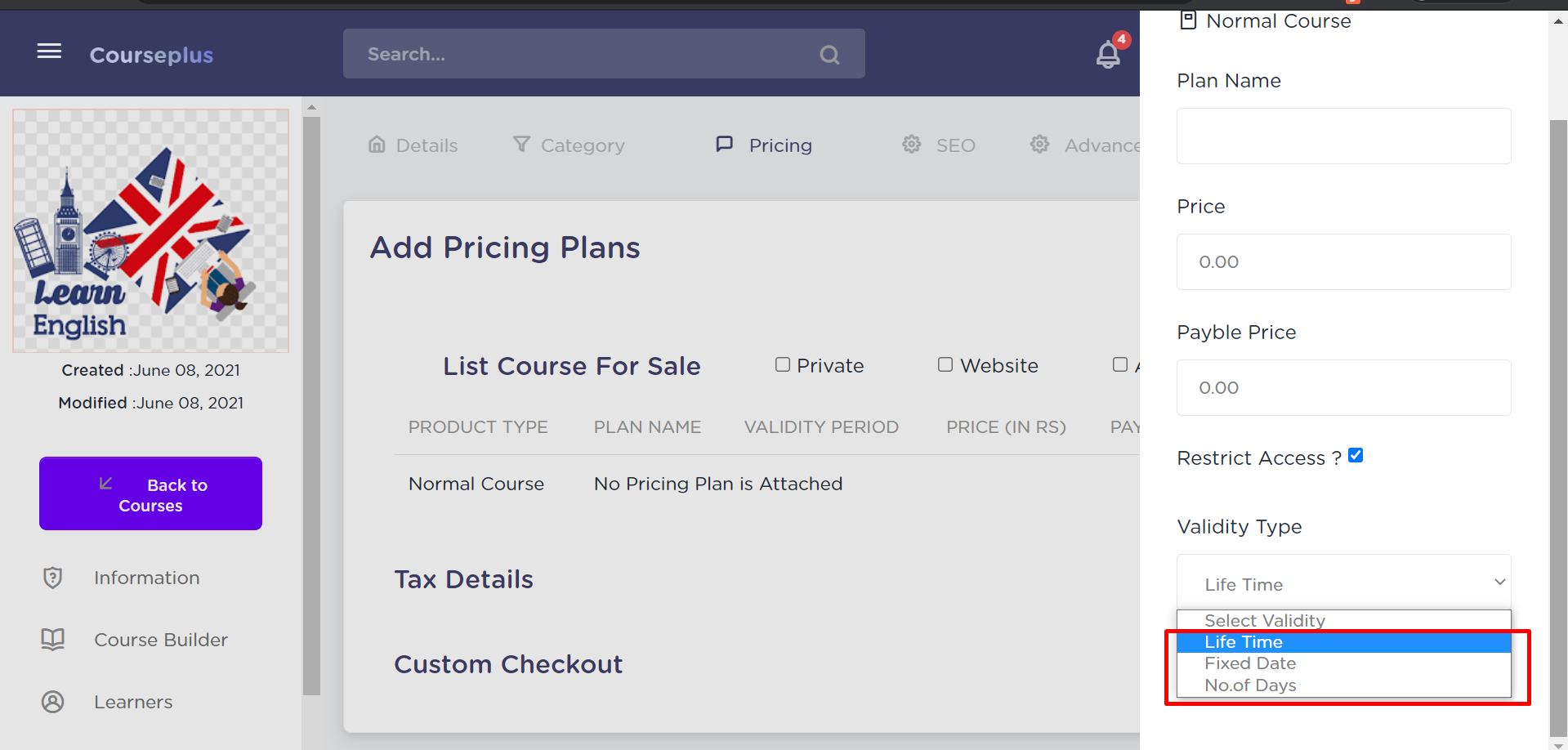The width and height of the screenshot is (1568, 750).
Task: Open the Learners sidebar link
Action: (x=133, y=702)
